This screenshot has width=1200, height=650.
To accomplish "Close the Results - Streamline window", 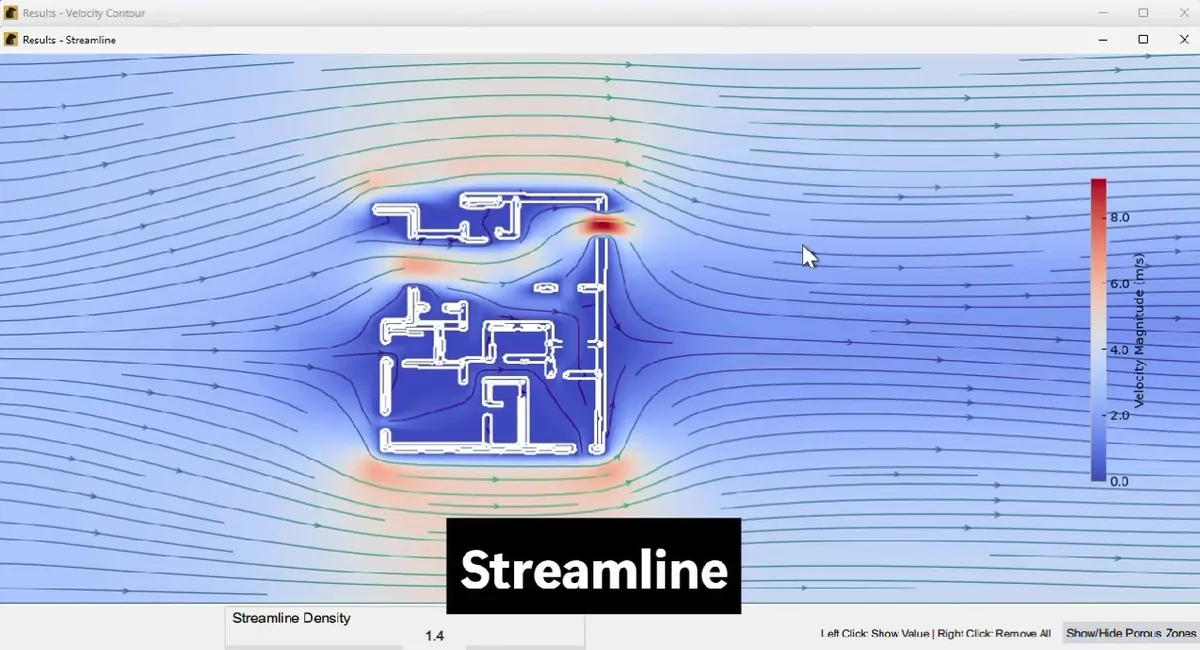I will click(1184, 40).
